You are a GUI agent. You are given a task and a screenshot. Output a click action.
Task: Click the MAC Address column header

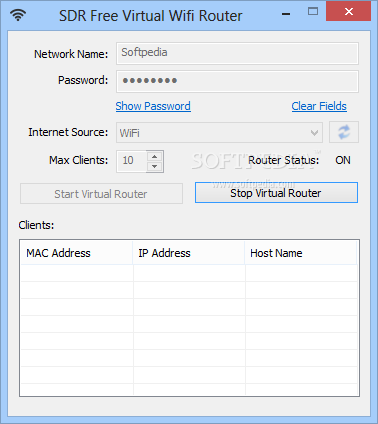(x=77, y=253)
